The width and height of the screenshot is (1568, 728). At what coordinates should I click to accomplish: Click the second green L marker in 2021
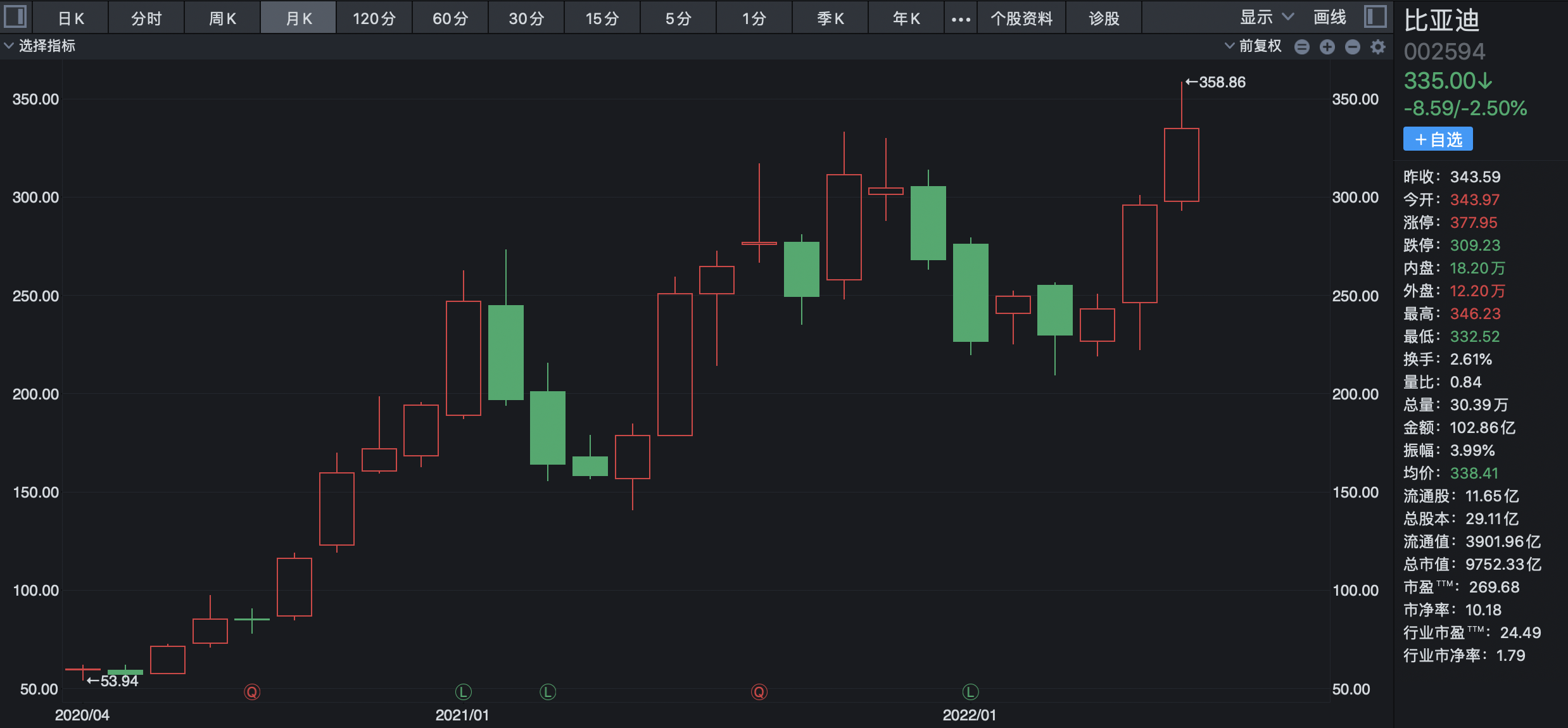click(x=548, y=692)
